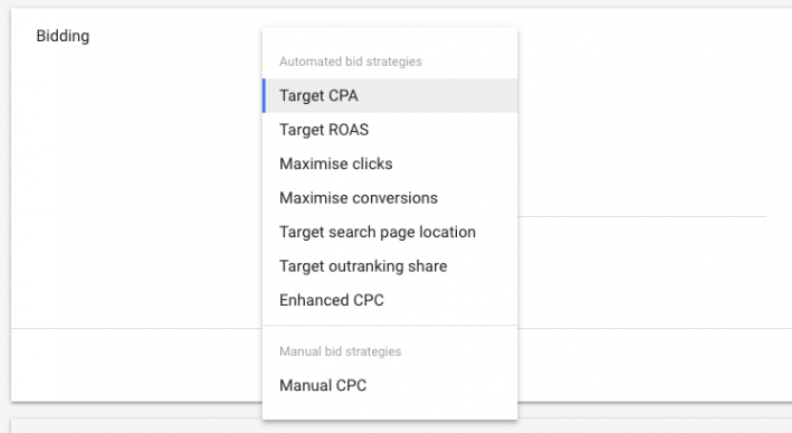Screen dimensions: 792x433
Task: Click the underline right of the dropdown
Action: click(x=640, y=215)
